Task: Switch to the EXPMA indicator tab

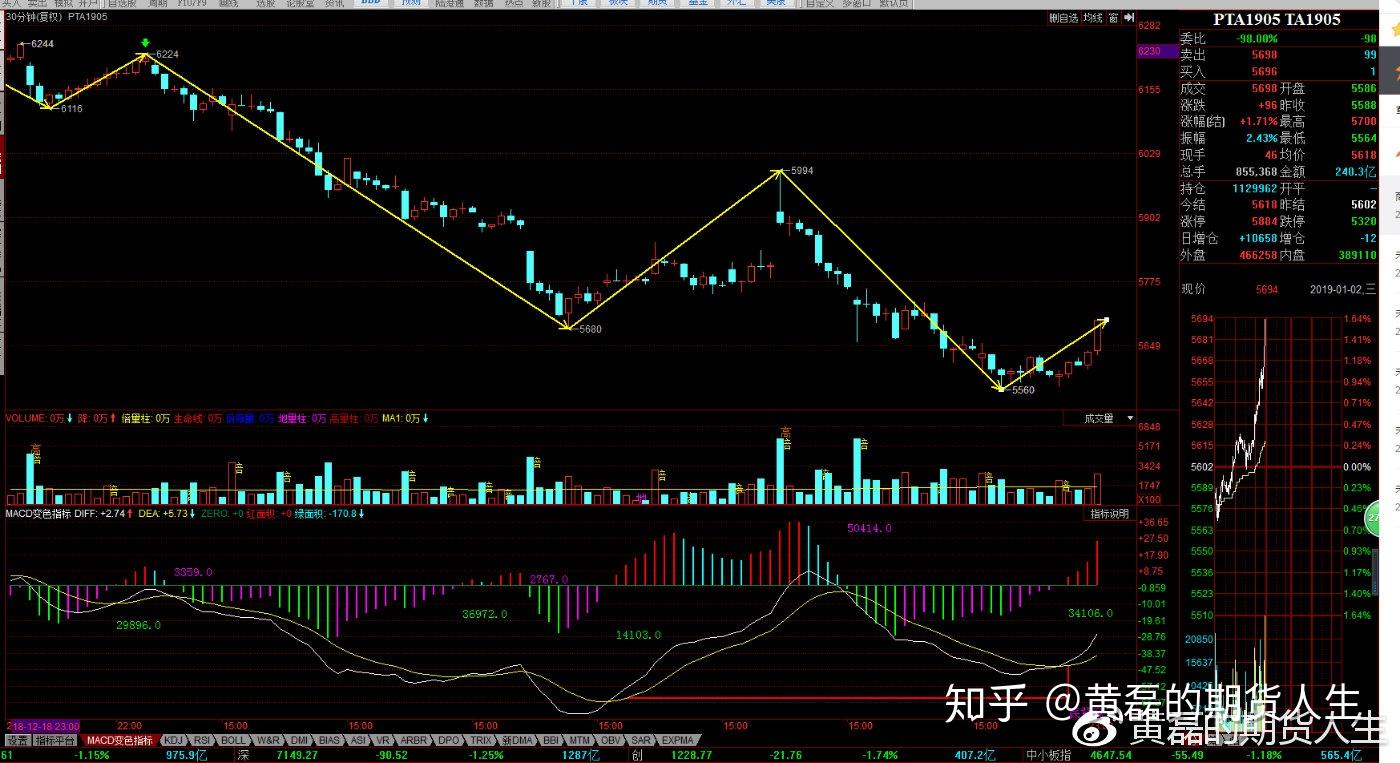Action: [x=677, y=741]
